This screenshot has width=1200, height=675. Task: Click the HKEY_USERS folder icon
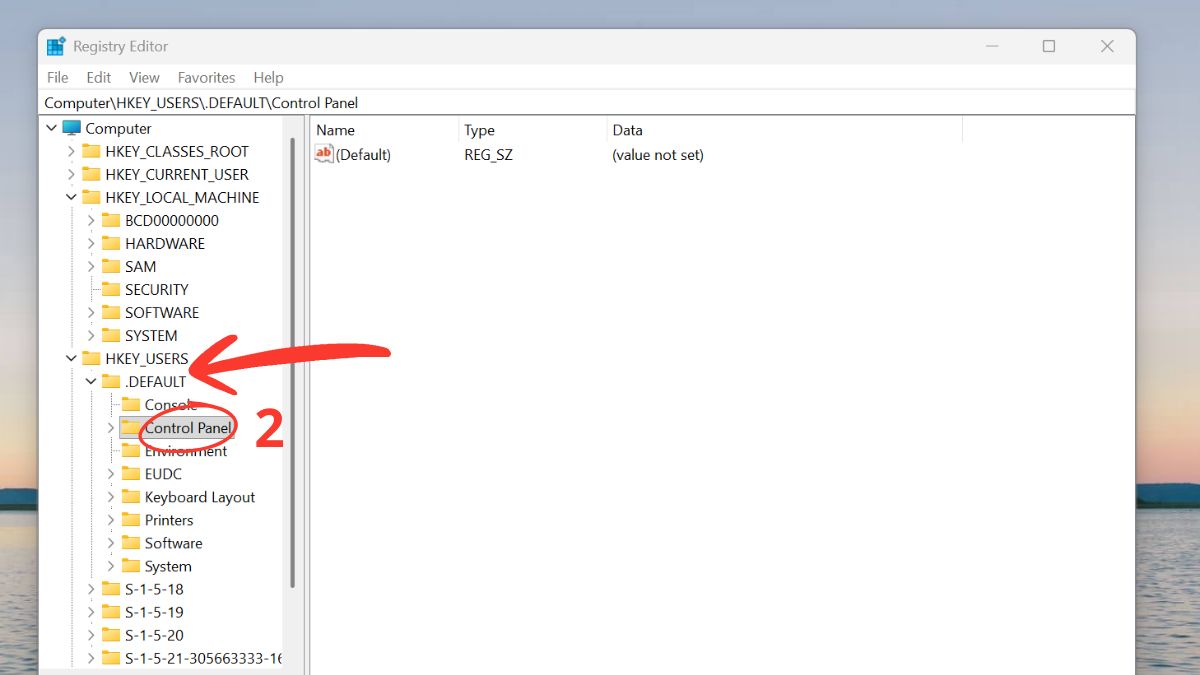91,358
